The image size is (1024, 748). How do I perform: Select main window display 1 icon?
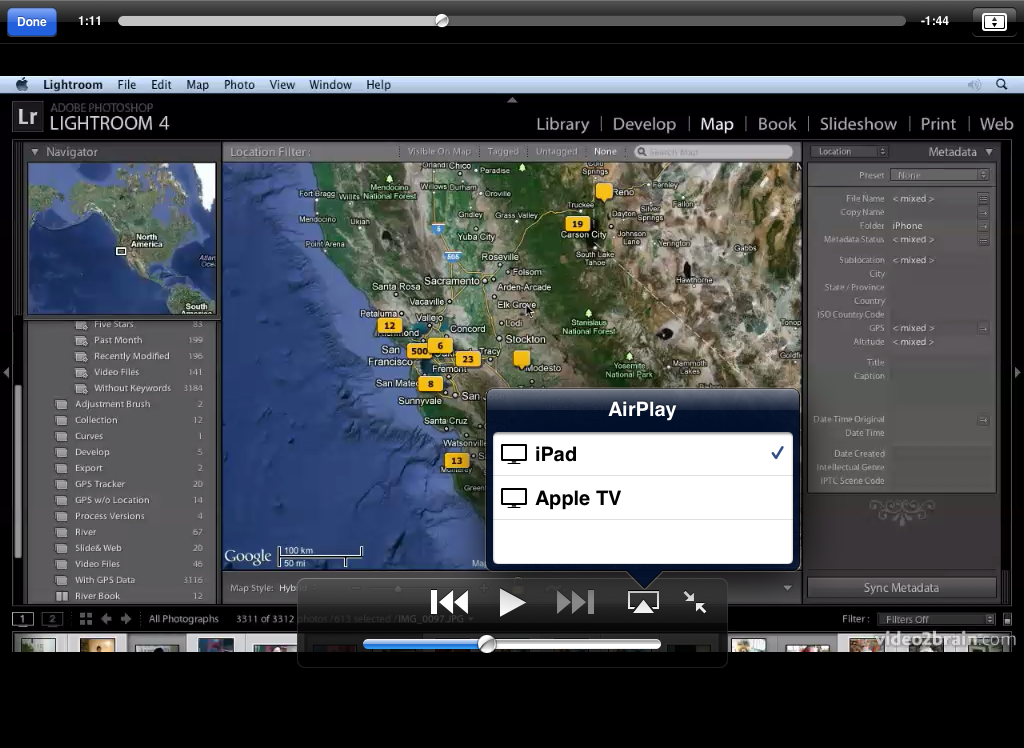(x=23, y=619)
